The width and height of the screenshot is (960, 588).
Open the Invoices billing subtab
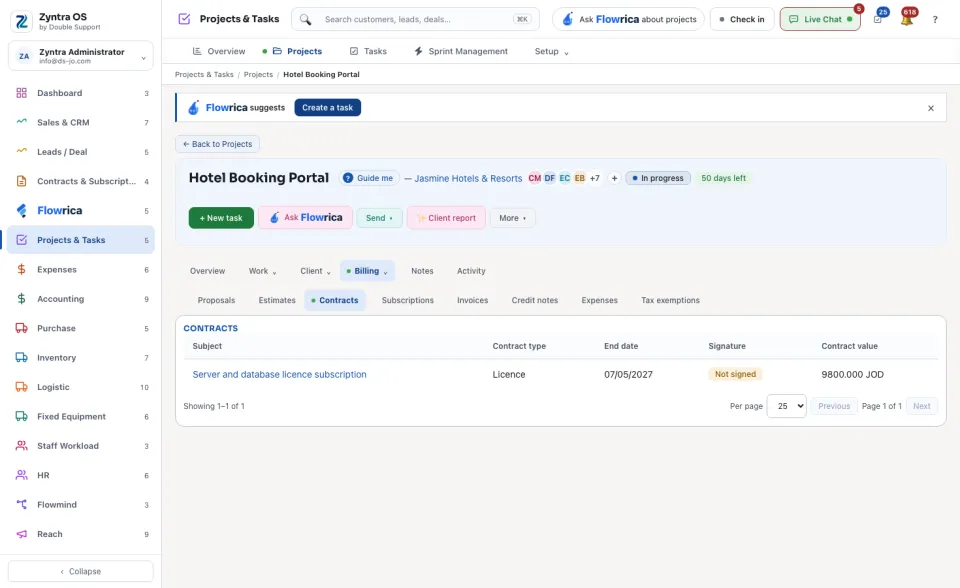click(473, 300)
